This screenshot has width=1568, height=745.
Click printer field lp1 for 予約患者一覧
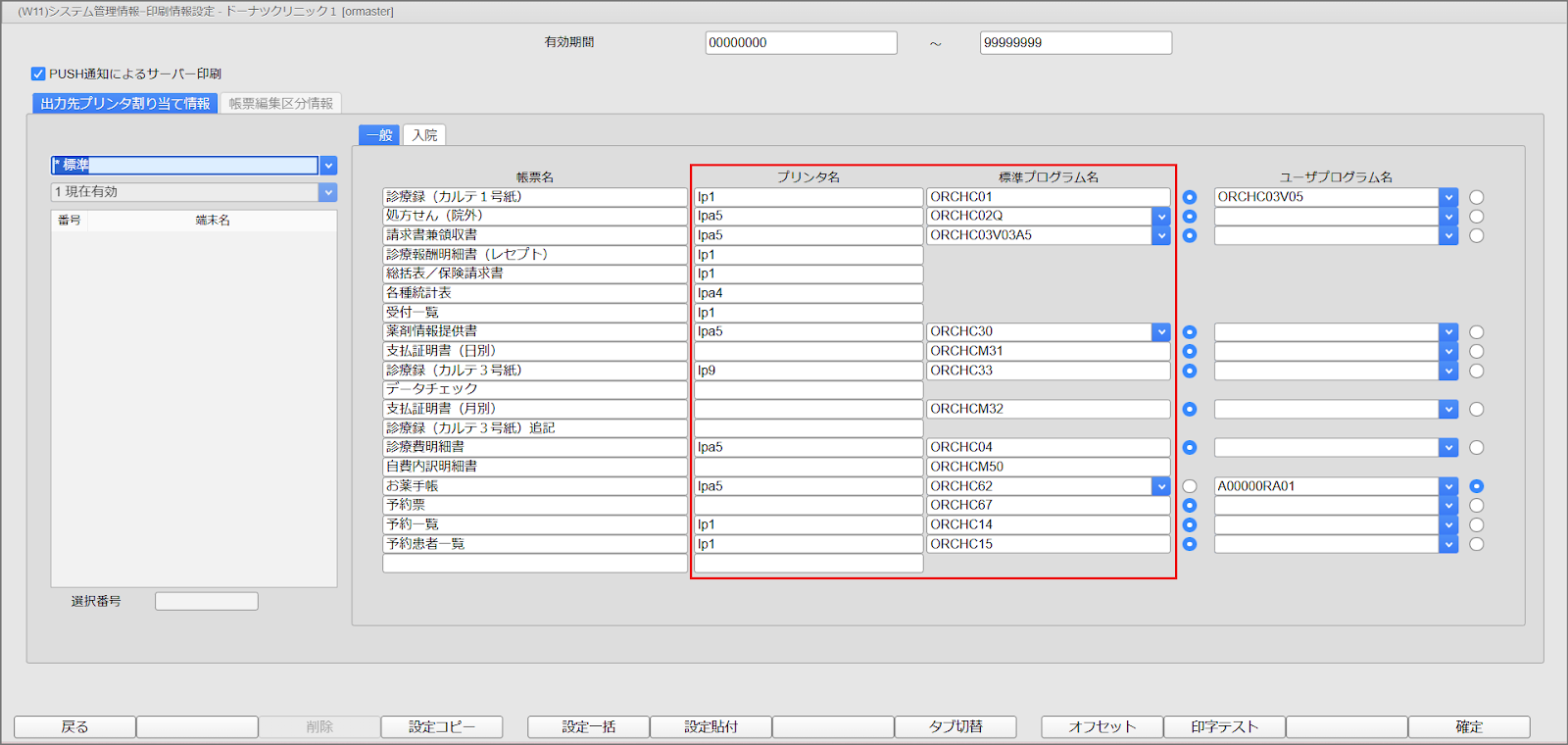point(808,544)
